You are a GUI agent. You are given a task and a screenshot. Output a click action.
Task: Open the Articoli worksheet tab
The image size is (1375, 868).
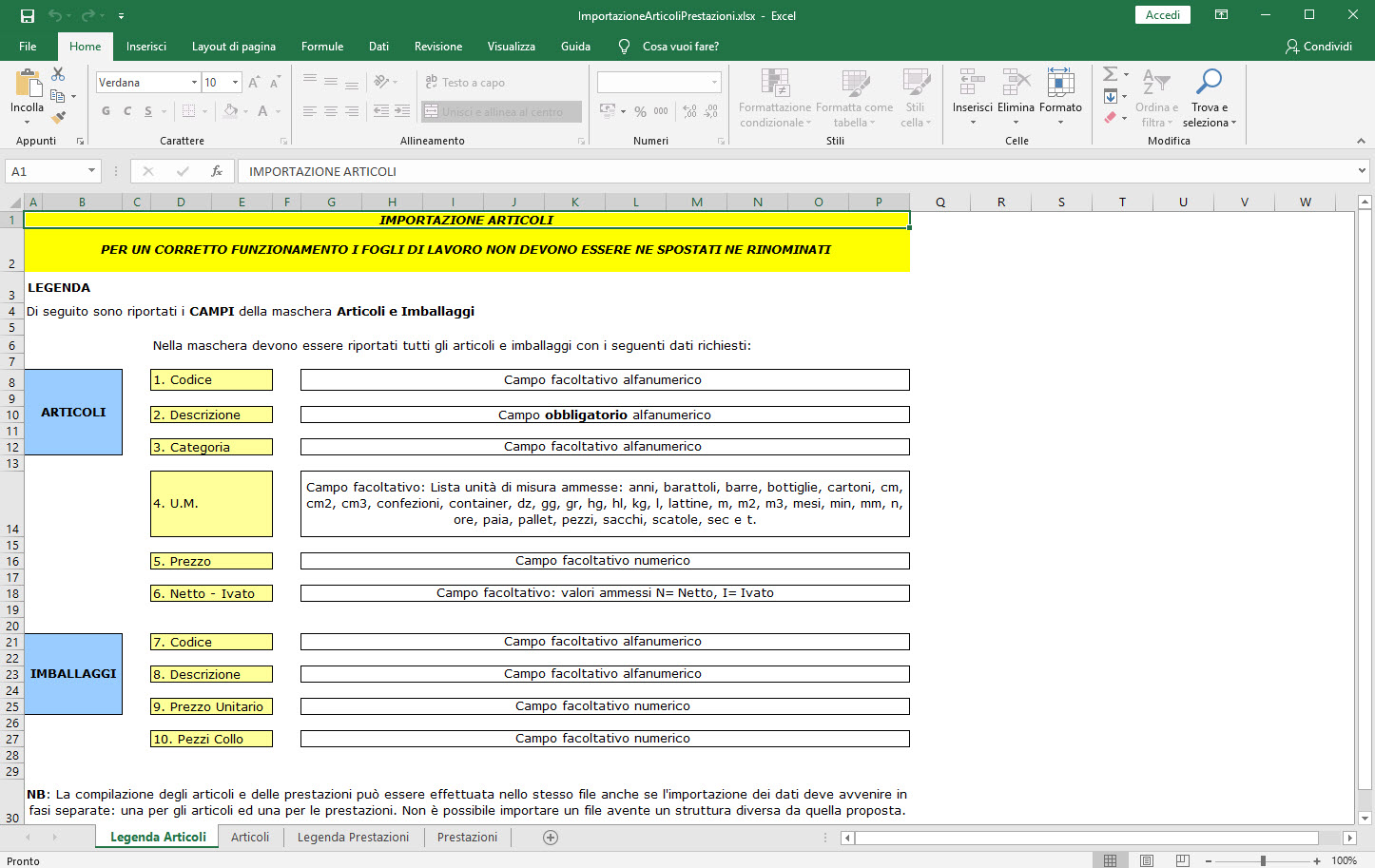[x=250, y=837]
